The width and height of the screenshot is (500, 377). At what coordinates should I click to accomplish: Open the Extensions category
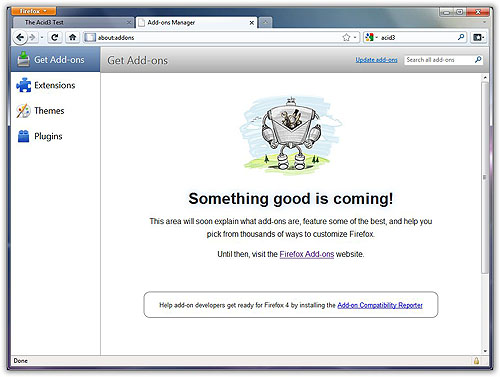(x=55, y=85)
